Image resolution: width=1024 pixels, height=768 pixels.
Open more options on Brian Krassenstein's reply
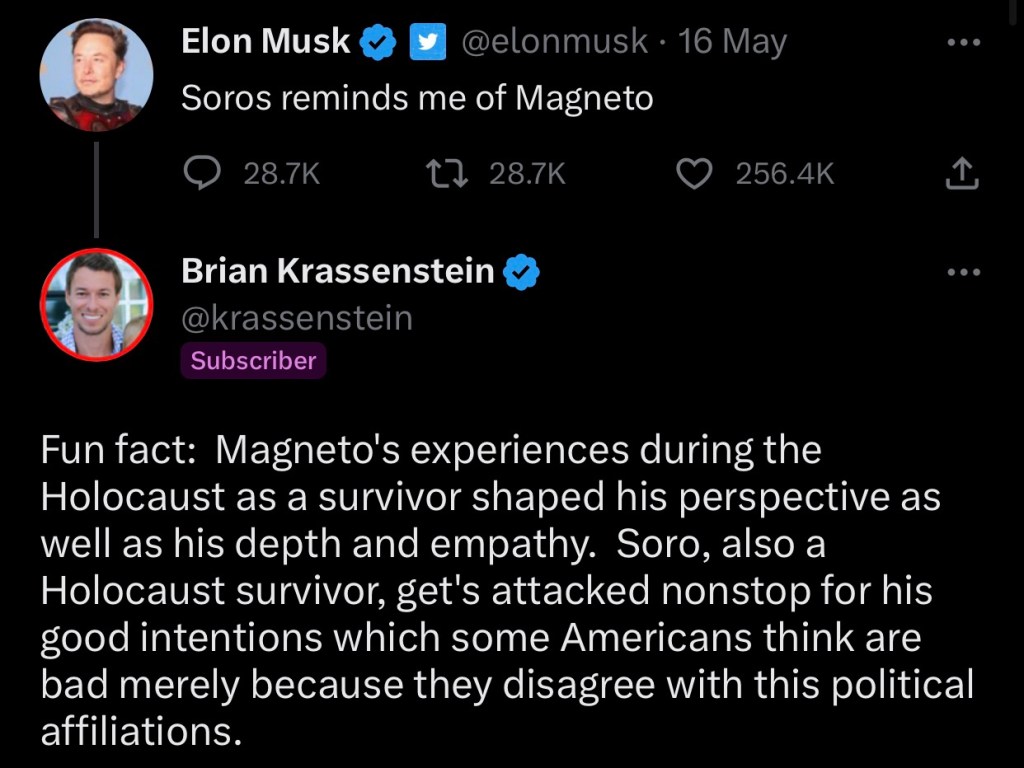[963, 272]
